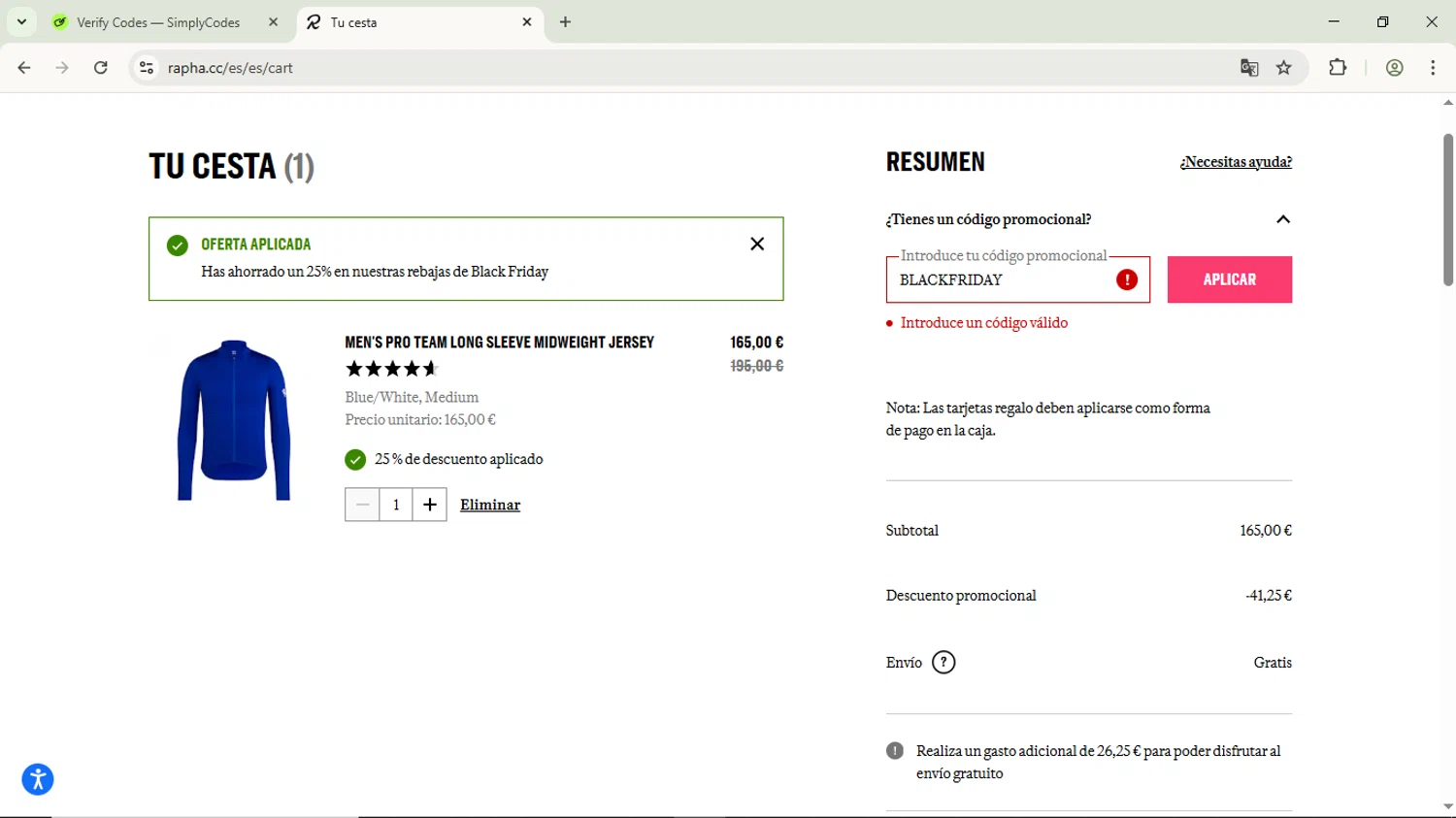Close the Verify Codes — SimplyCodes tab
1456x818 pixels.
tap(273, 22)
